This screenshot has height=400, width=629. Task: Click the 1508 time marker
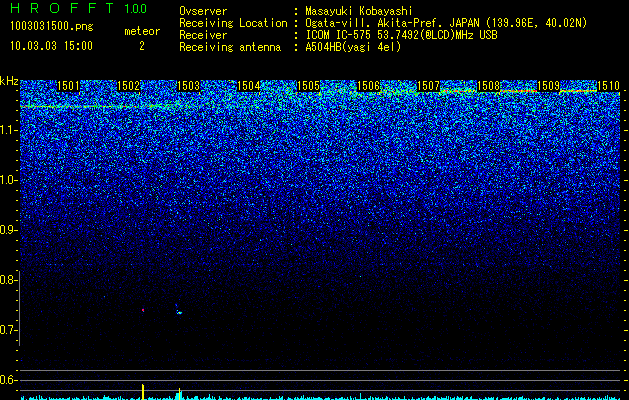click(x=489, y=86)
